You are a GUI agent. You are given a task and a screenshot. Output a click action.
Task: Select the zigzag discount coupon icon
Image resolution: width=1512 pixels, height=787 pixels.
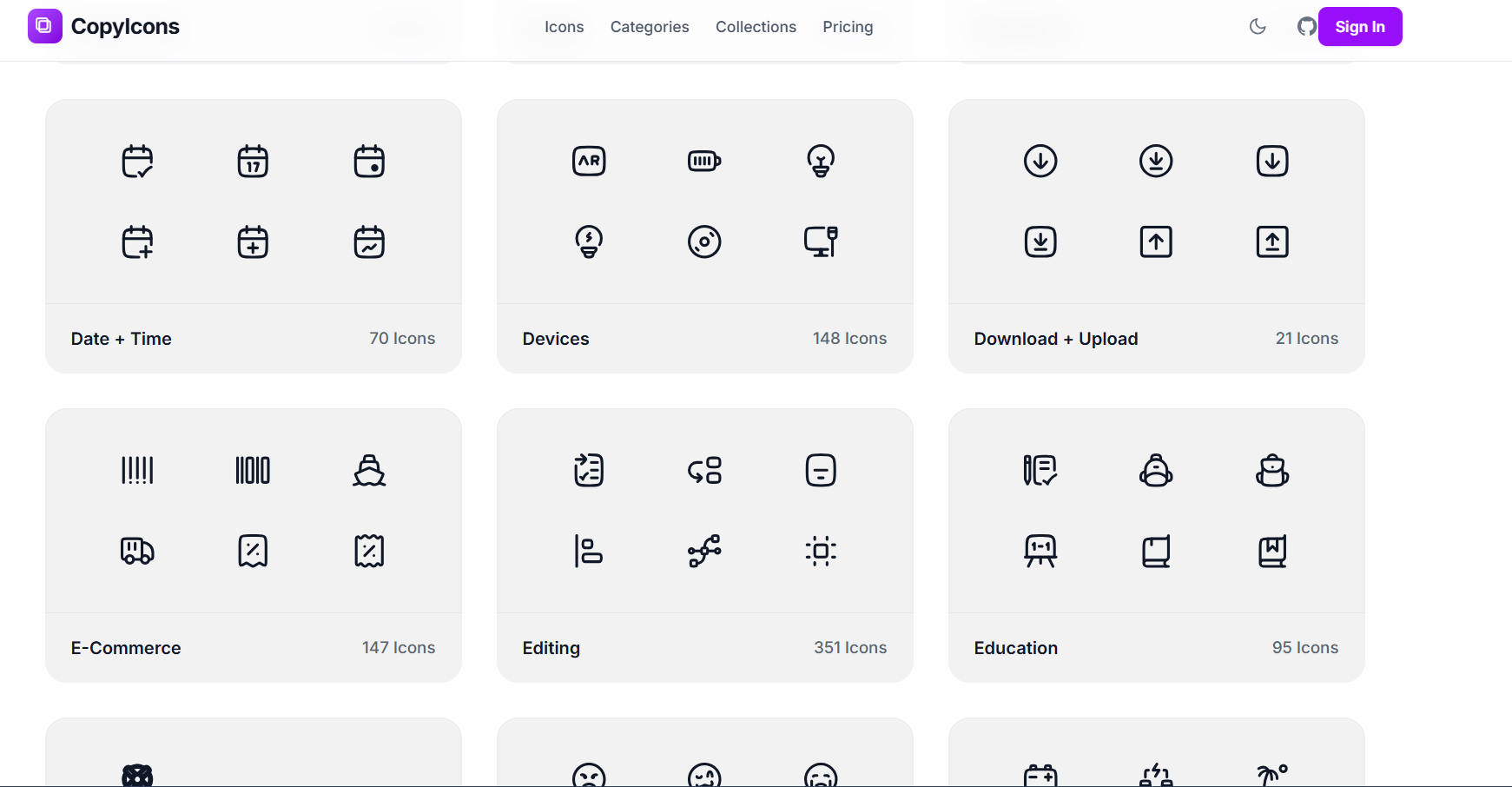tap(369, 551)
